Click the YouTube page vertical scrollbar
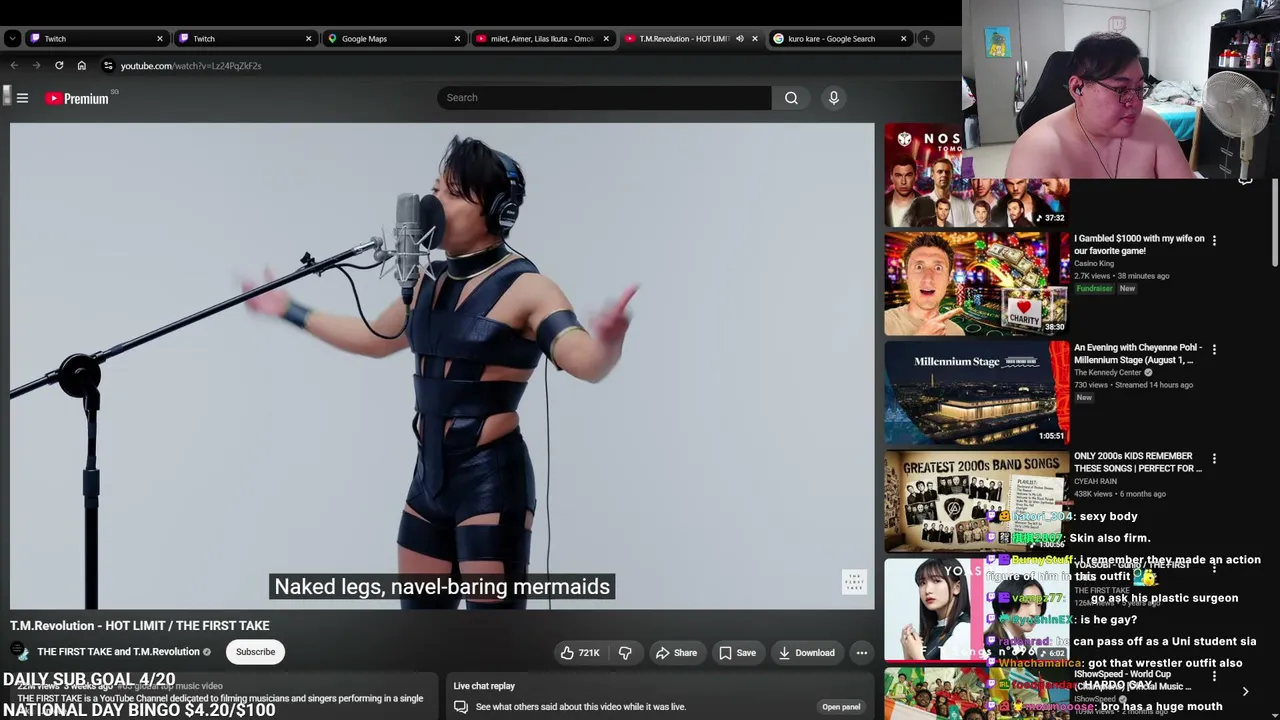Viewport: 1280px width, 720px height. click(1275, 224)
